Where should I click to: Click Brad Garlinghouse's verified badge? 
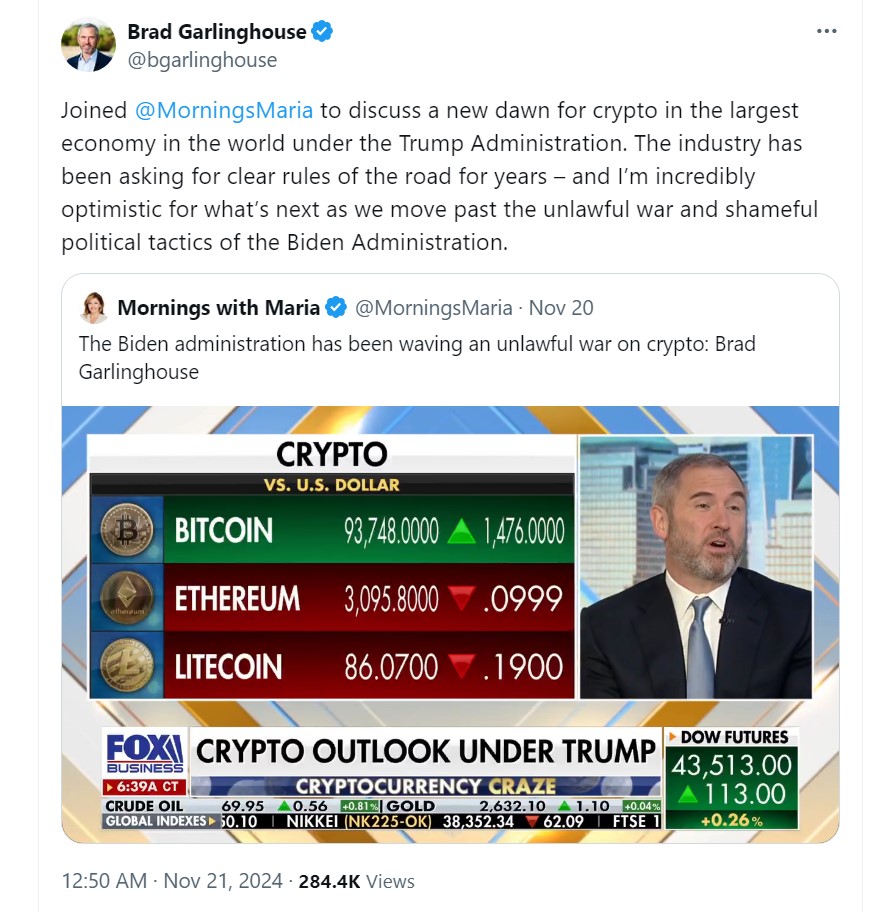pyautogui.click(x=322, y=31)
